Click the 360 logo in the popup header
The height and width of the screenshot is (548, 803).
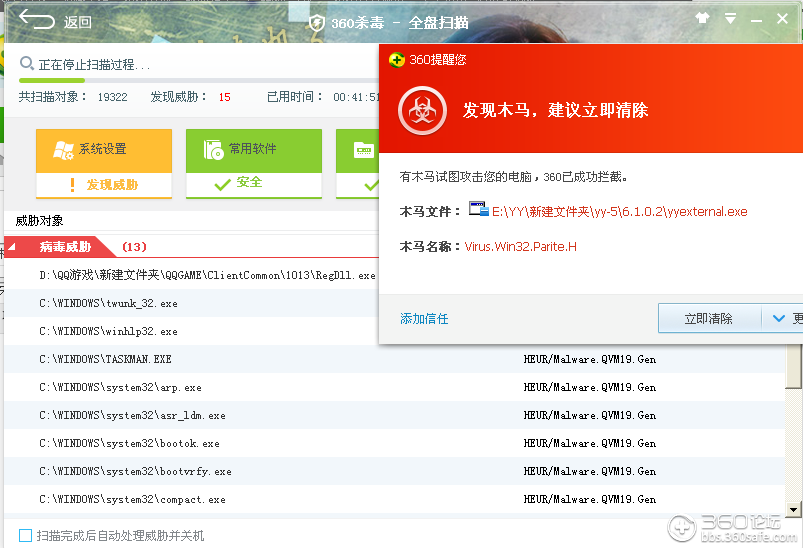tap(396, 59)
